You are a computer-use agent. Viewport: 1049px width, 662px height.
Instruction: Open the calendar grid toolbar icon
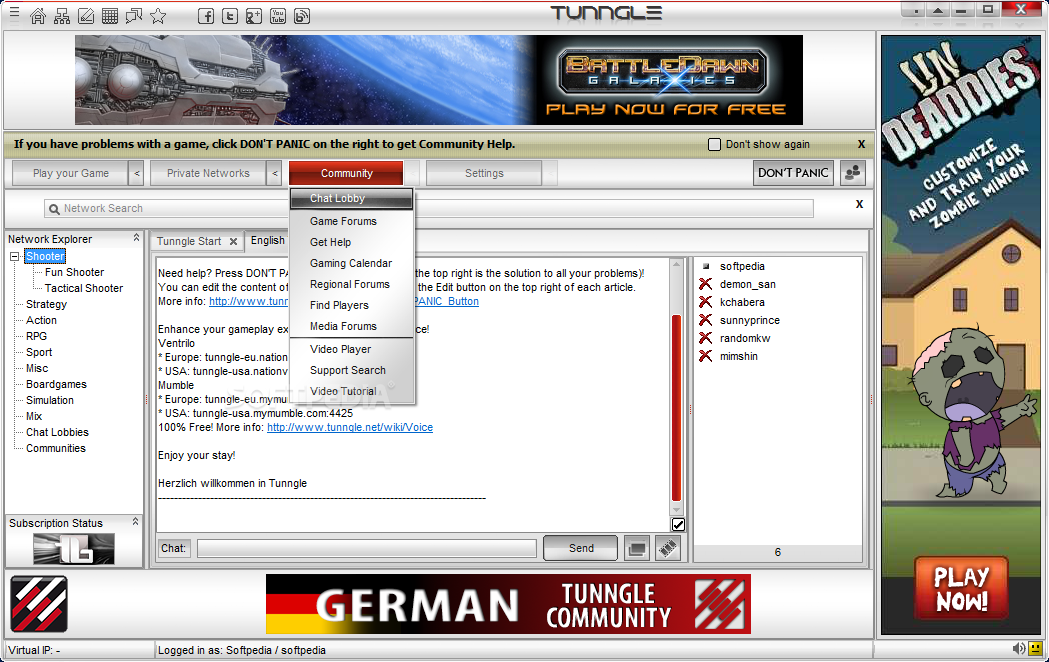click(x=110, y=16)
